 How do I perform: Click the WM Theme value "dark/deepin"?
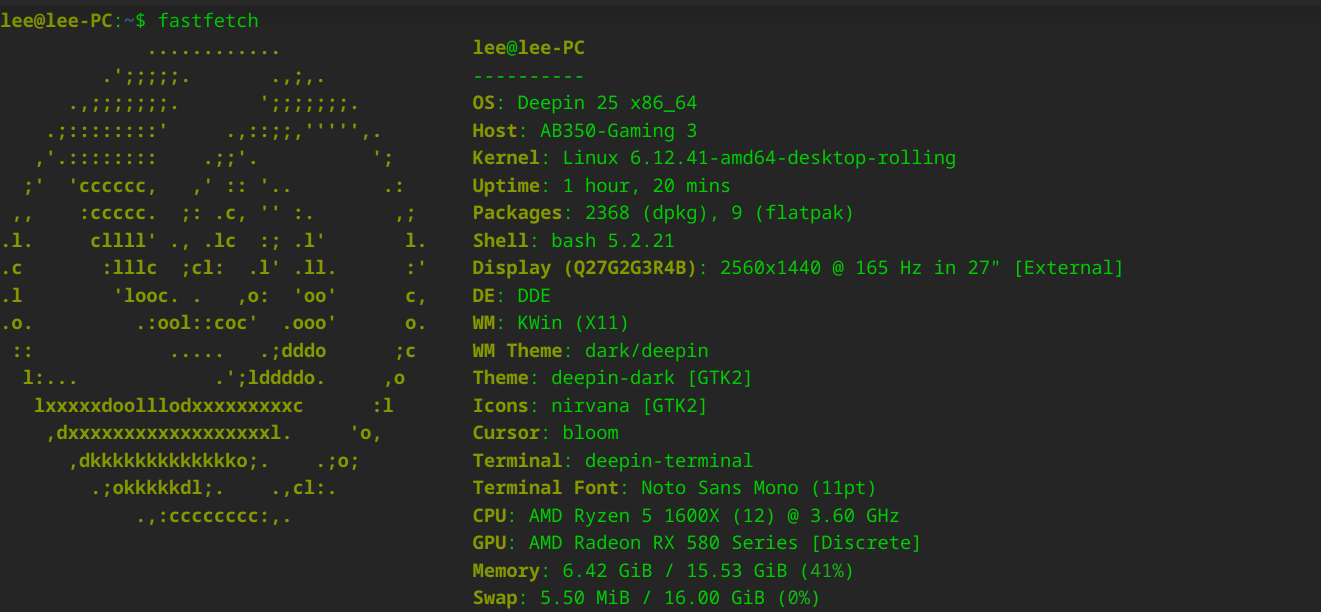click(x=646, y=351)
